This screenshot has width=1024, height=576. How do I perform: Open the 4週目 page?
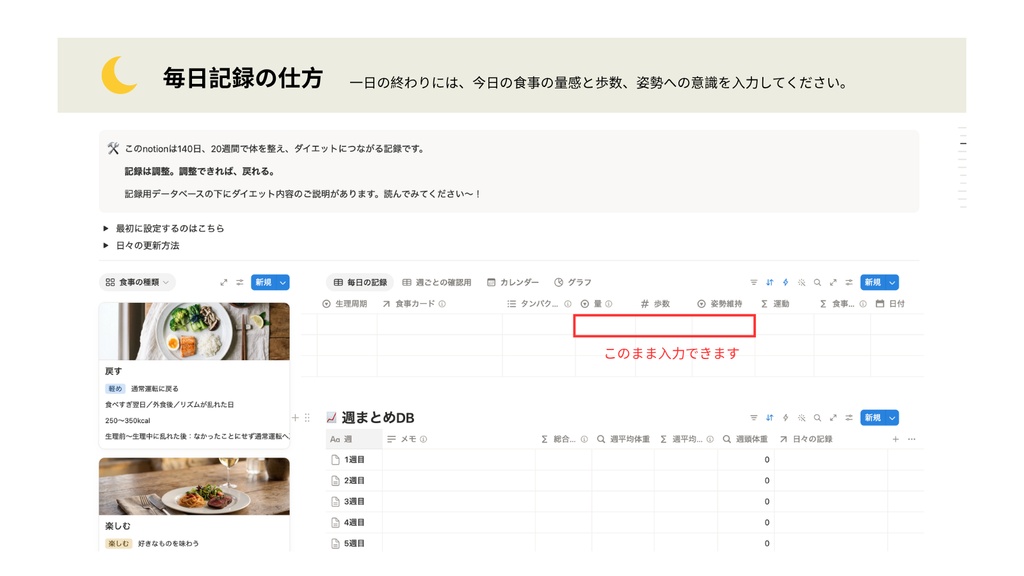click(x=354, y=522)
